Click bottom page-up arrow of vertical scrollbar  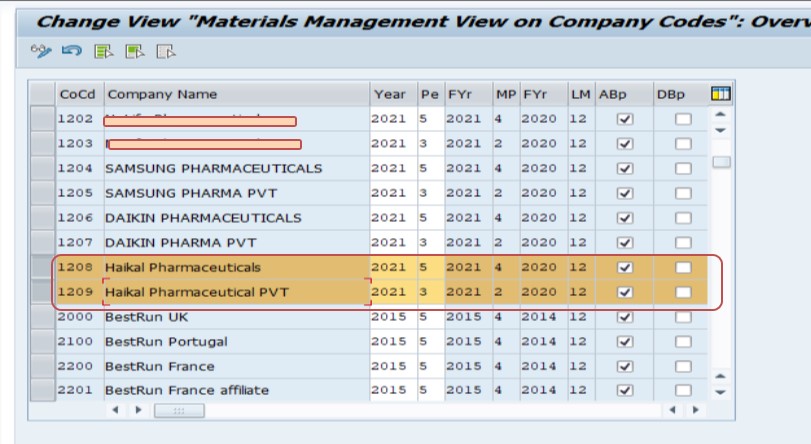point(720,376)
